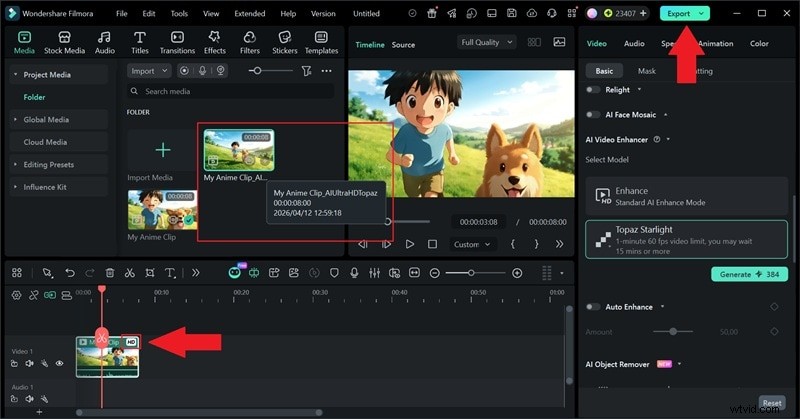
Task: Lock the Video 1 track
Action: (14, 363)
